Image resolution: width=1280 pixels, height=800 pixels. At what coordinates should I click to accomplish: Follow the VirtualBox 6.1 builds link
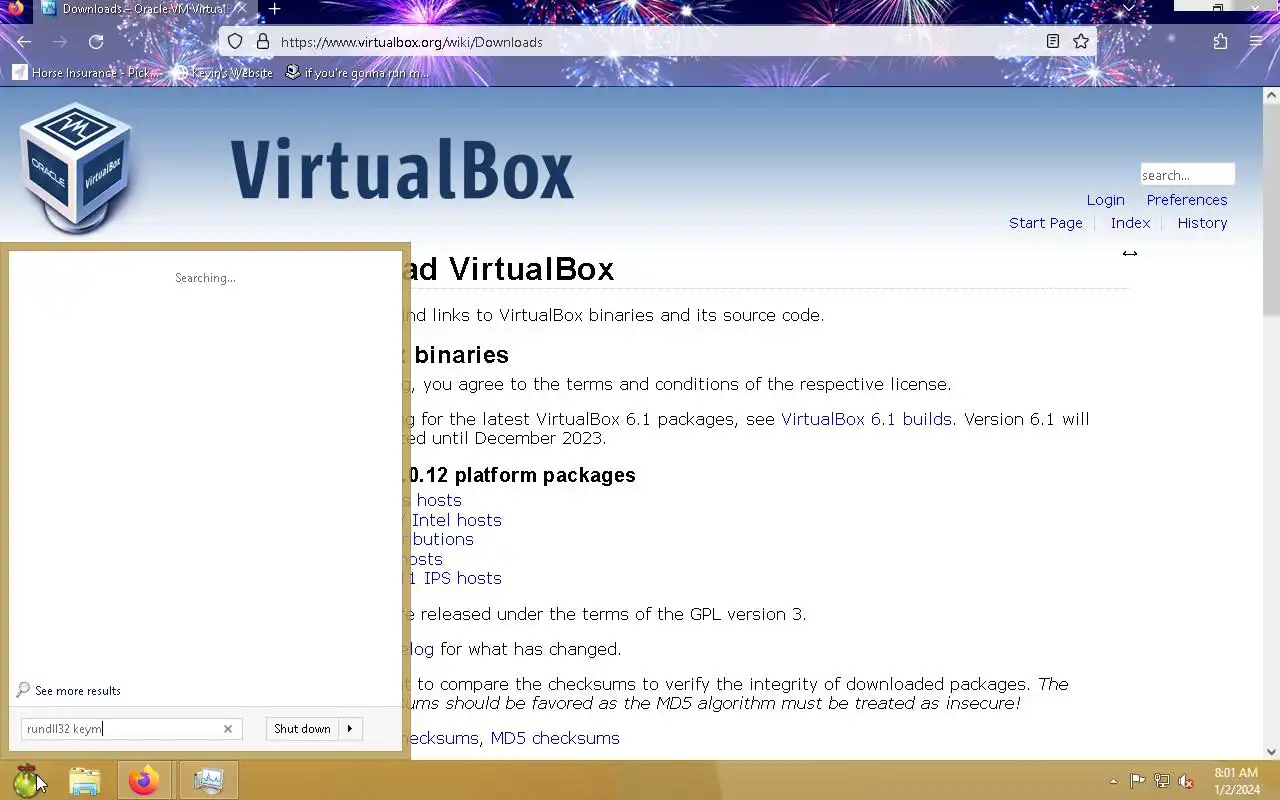click(x=866, y=419)
